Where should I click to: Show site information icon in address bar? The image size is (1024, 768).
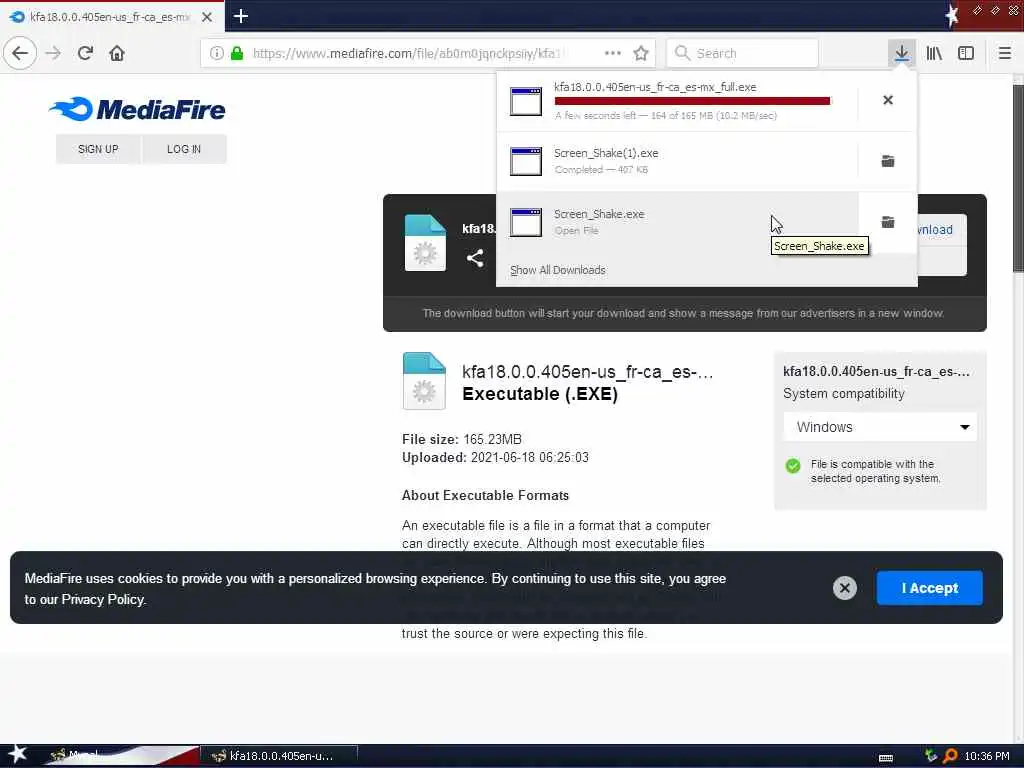217,53
